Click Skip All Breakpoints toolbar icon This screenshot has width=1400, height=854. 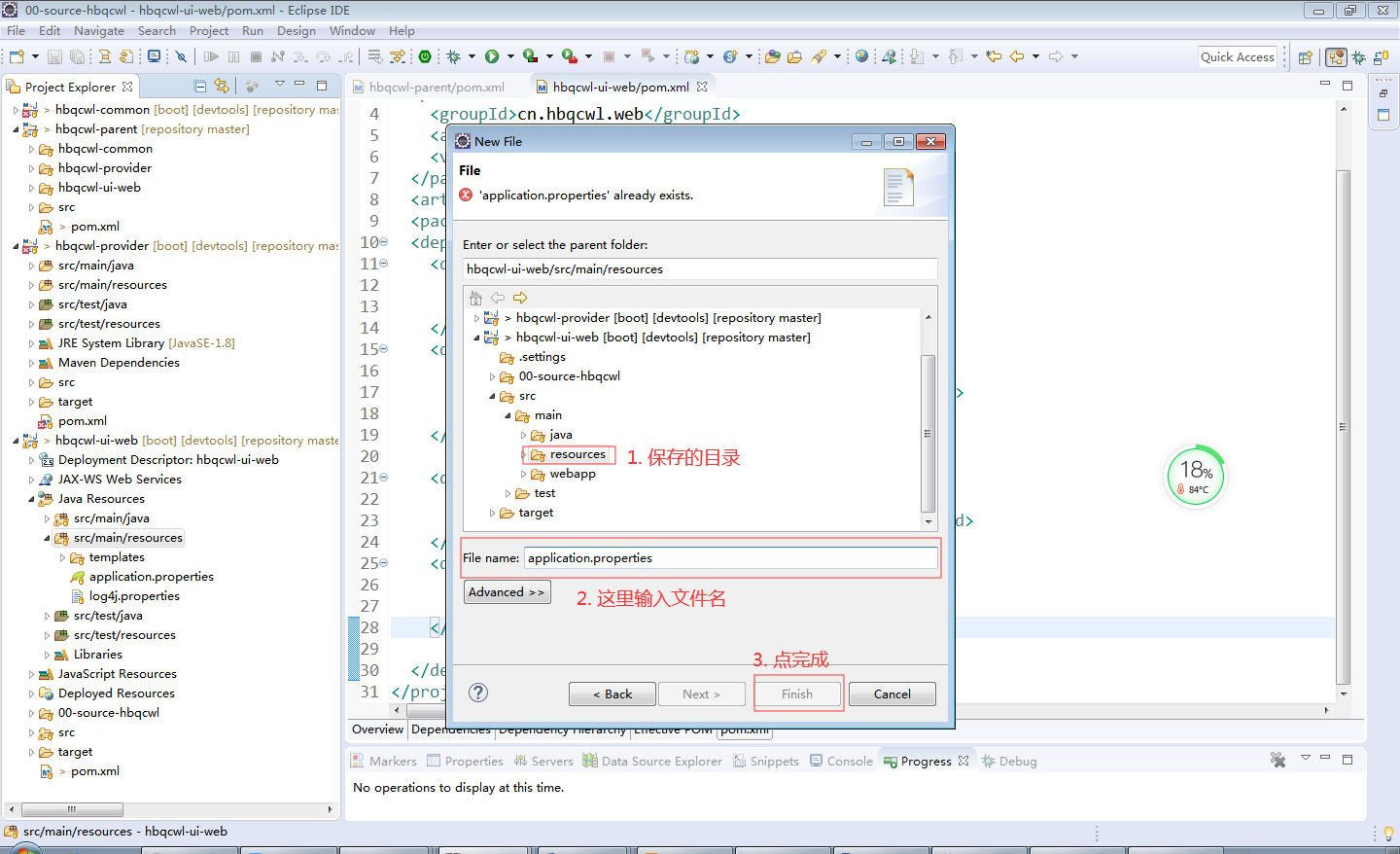click(x=181, y=56)
